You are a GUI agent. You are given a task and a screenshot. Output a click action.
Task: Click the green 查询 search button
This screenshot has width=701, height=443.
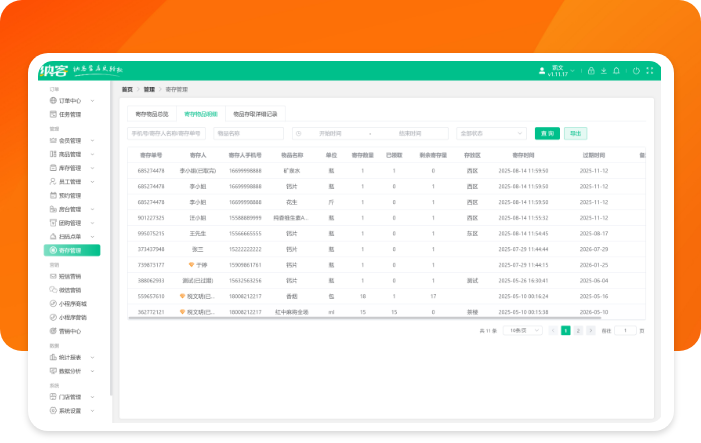pos(547,132)
